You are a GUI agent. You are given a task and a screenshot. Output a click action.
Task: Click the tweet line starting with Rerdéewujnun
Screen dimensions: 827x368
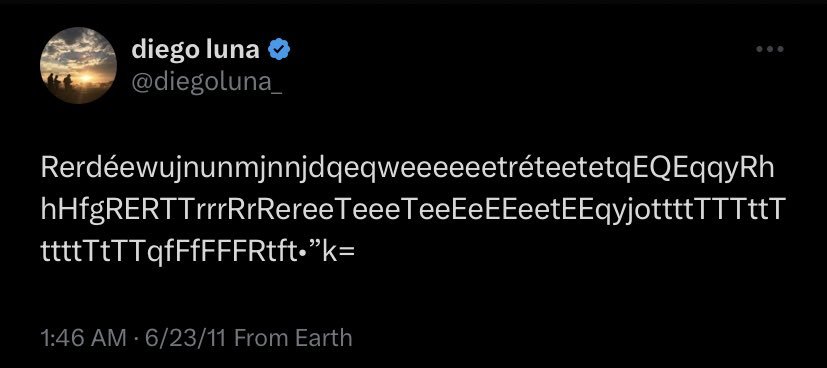(x=407, y=169)
